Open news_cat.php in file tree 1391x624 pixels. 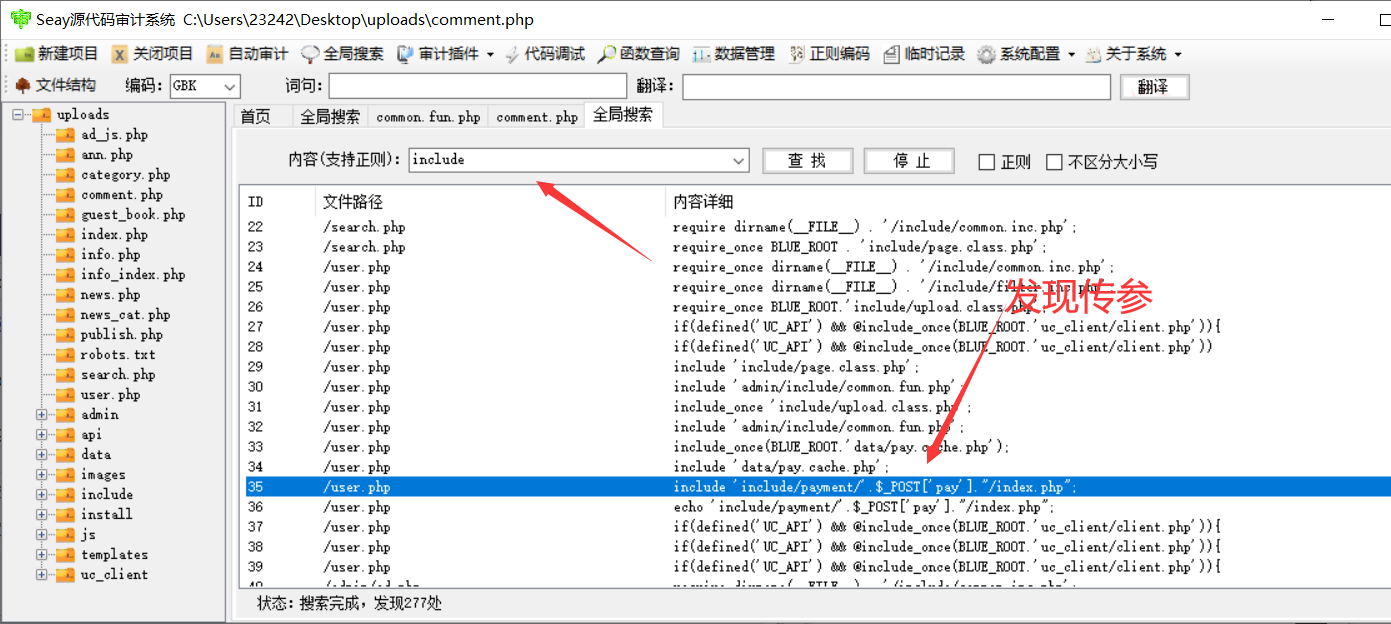(x=126, y=315)
